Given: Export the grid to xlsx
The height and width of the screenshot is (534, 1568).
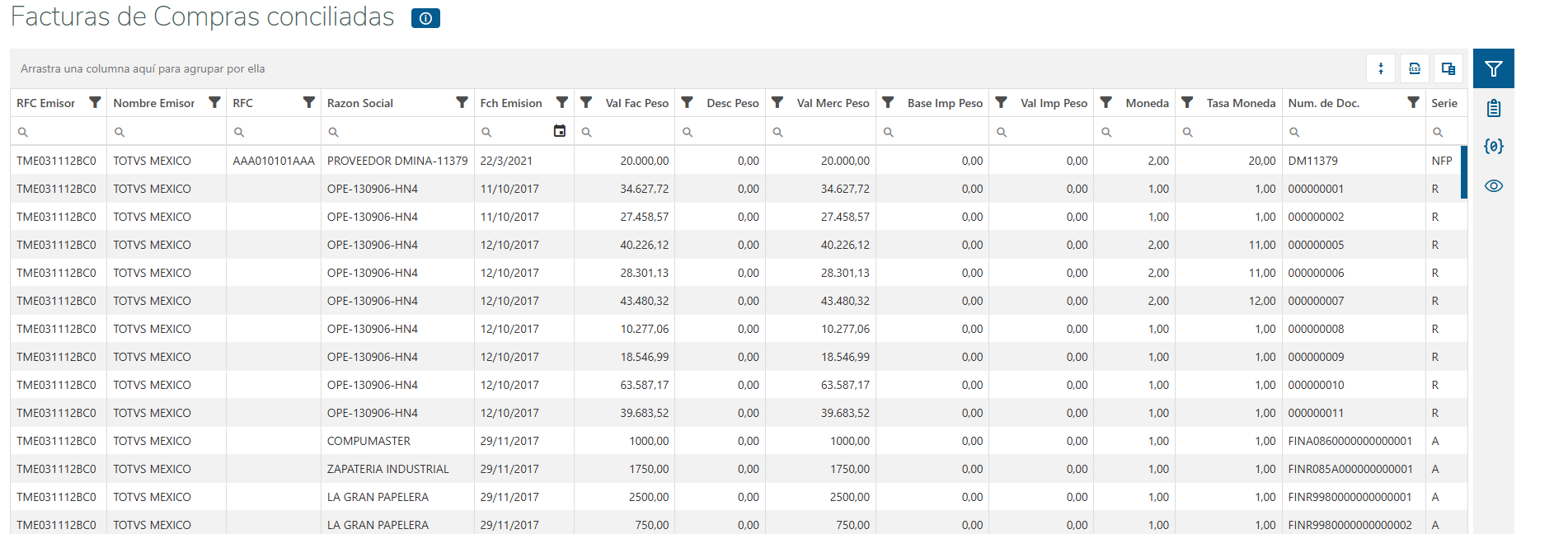Looking at the screenshot, I should pyautogui.click(x=1415, y=69).
